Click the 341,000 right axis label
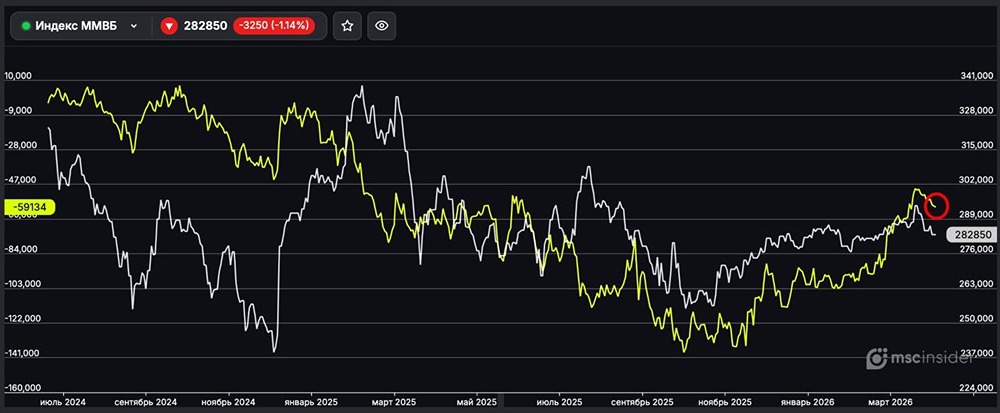 tap(976, 76)
